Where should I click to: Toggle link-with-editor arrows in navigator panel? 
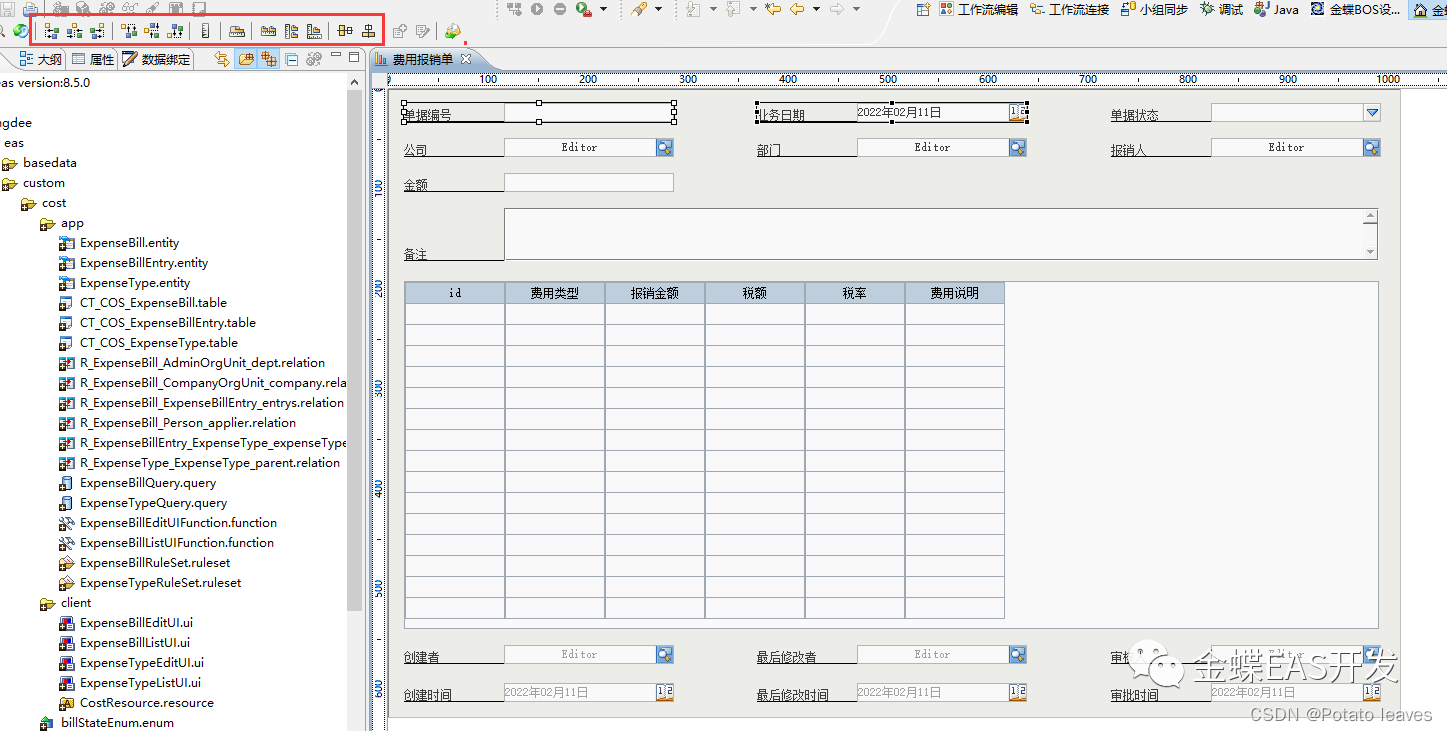[x=222, y=60]
